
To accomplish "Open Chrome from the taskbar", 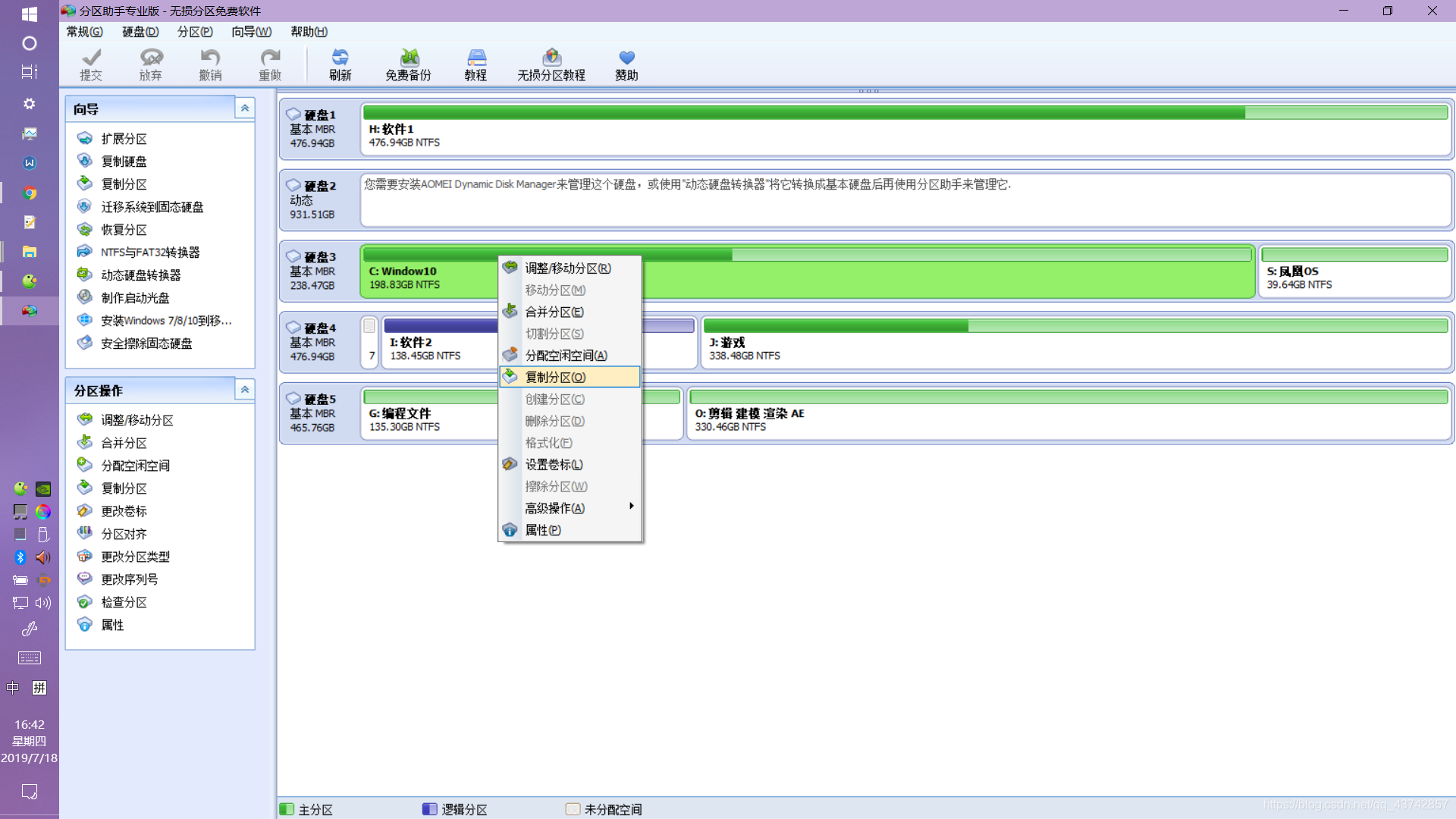I will [x=30, y=193].
